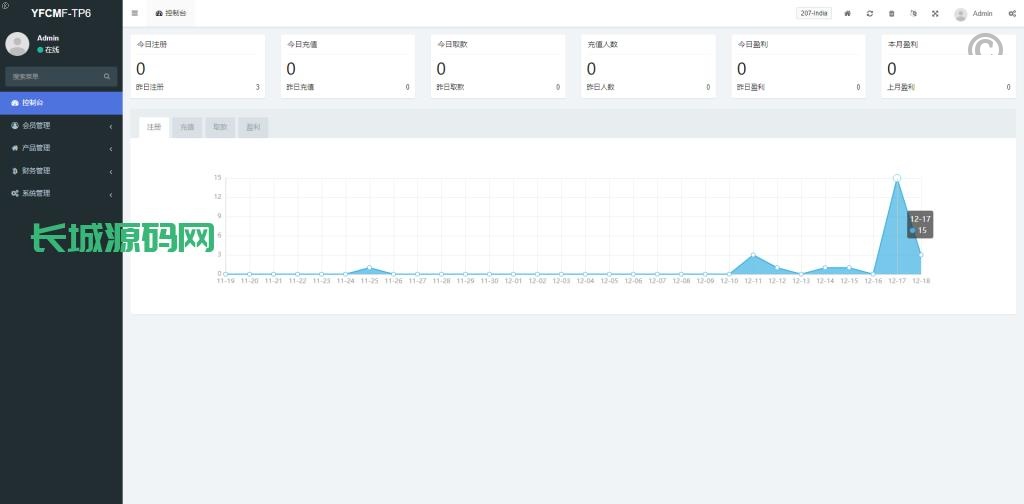
Task: Toggle the sidebar hamburger menu
Action: 135,13
